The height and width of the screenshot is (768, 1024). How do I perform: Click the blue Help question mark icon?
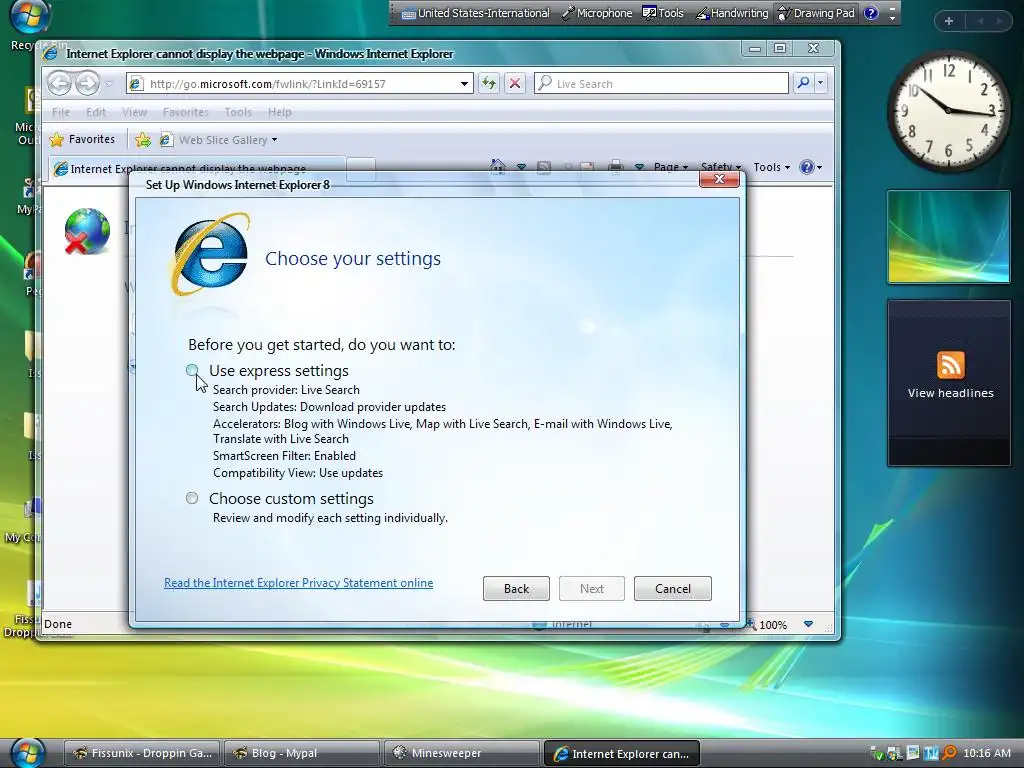pos(807,167)
